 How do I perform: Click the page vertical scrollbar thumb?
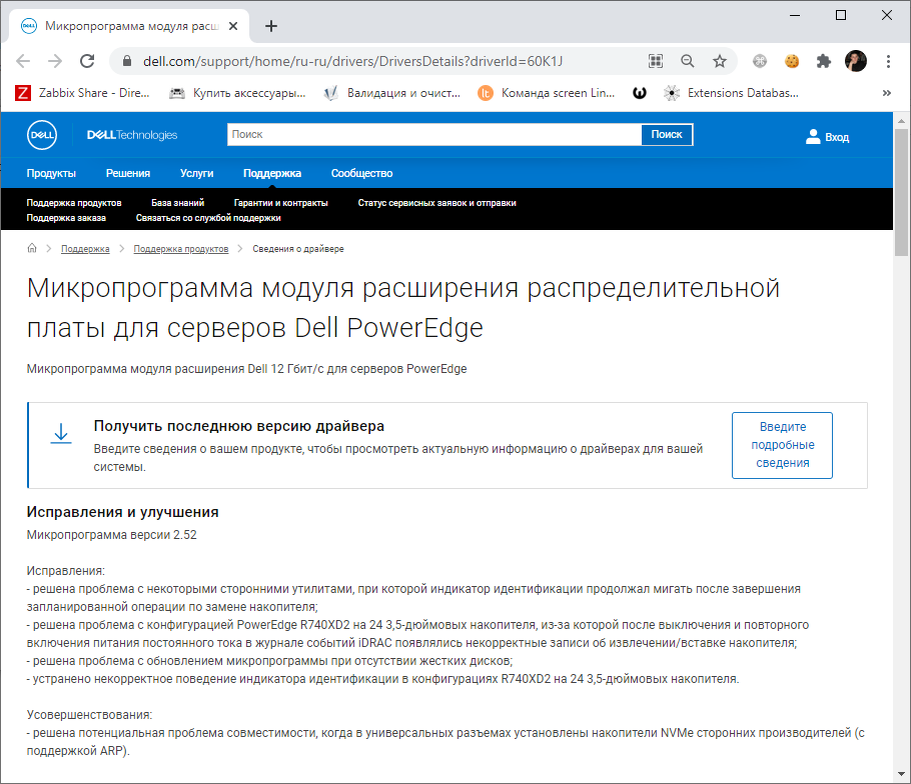click(x=901, y=192)
